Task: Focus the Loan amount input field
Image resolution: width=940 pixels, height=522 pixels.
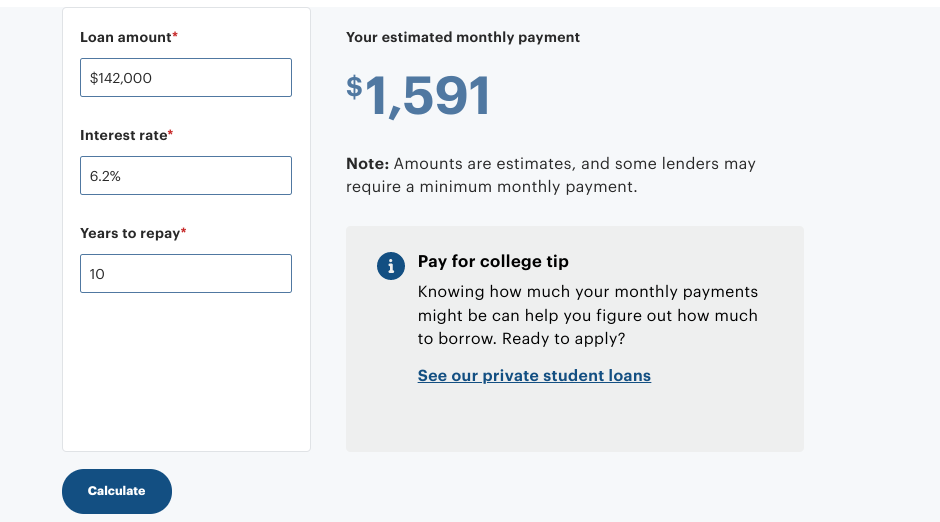Action: pos(186,78)
